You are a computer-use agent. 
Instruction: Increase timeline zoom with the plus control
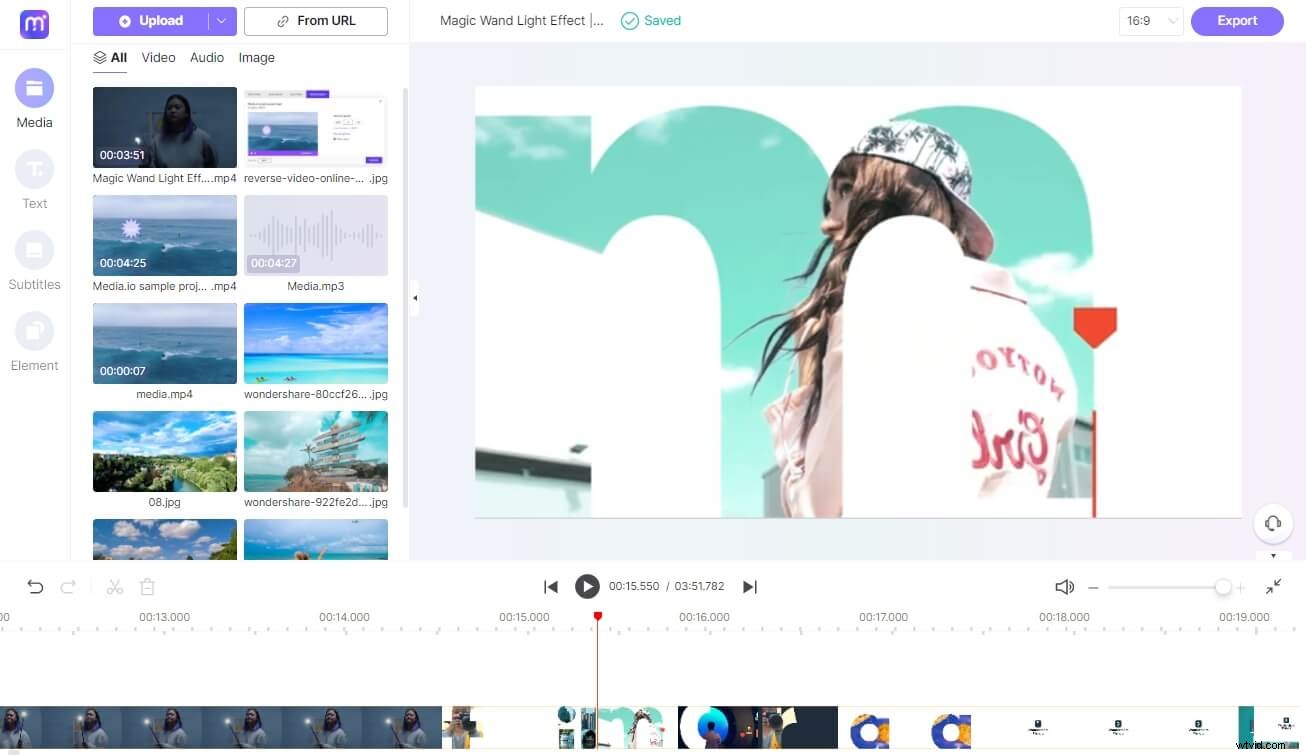pos(1241,587)
